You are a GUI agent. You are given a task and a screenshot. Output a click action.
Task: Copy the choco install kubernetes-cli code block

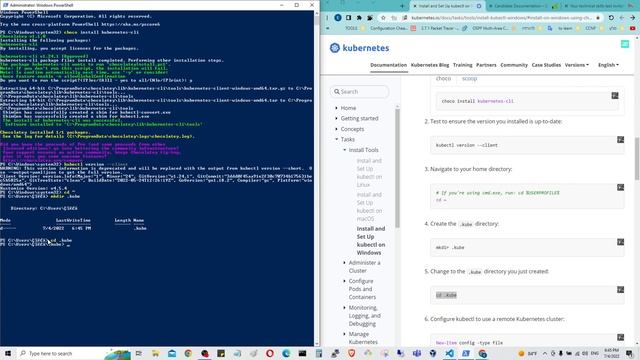pos(615,96)
